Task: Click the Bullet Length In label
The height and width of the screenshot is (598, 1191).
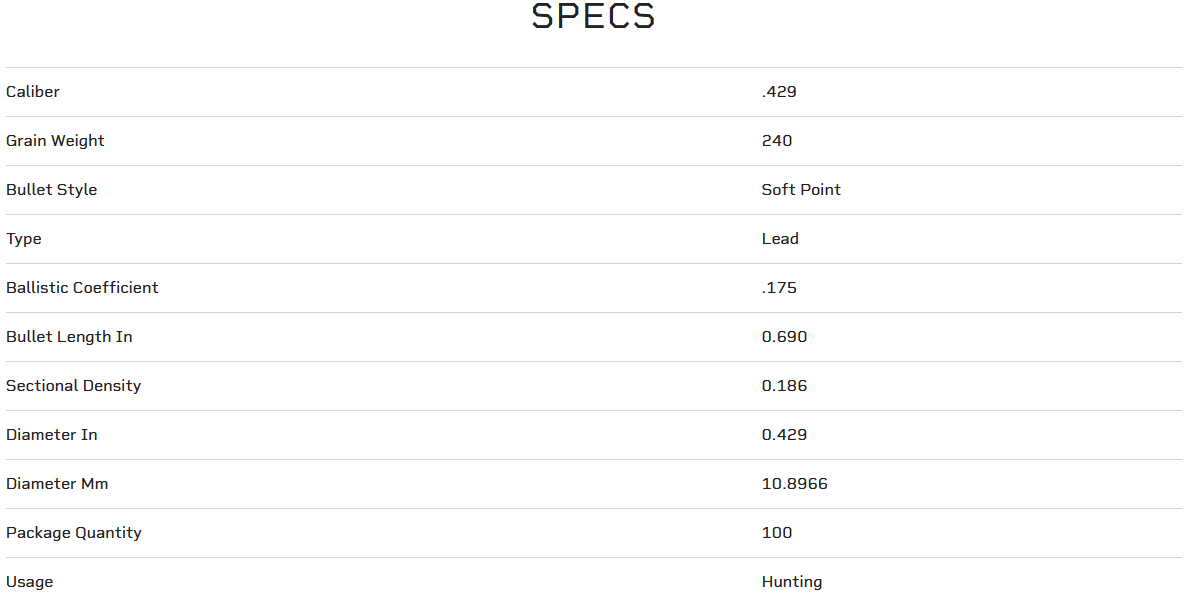Action: (69, 337)
